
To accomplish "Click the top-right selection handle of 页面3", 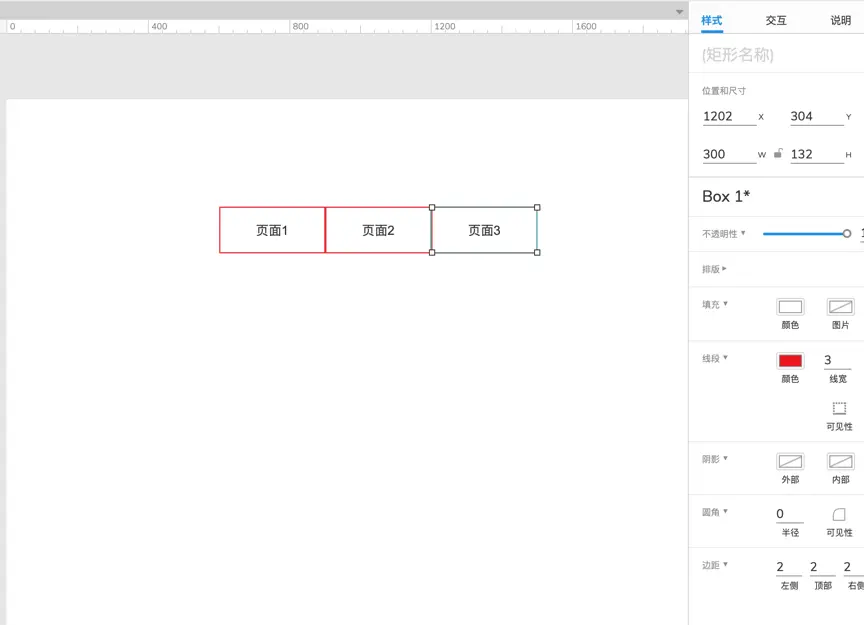I will point(537,208).
